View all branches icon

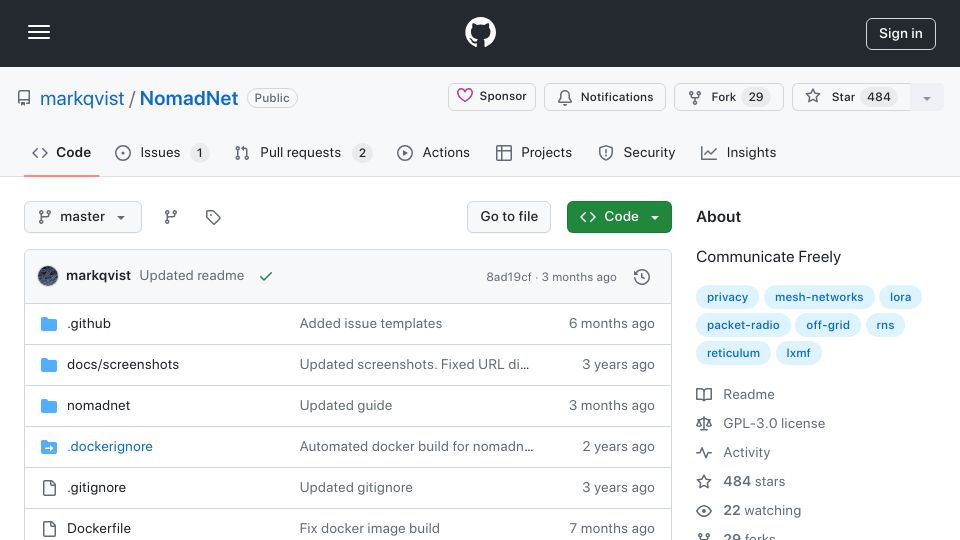pos(171,217)
